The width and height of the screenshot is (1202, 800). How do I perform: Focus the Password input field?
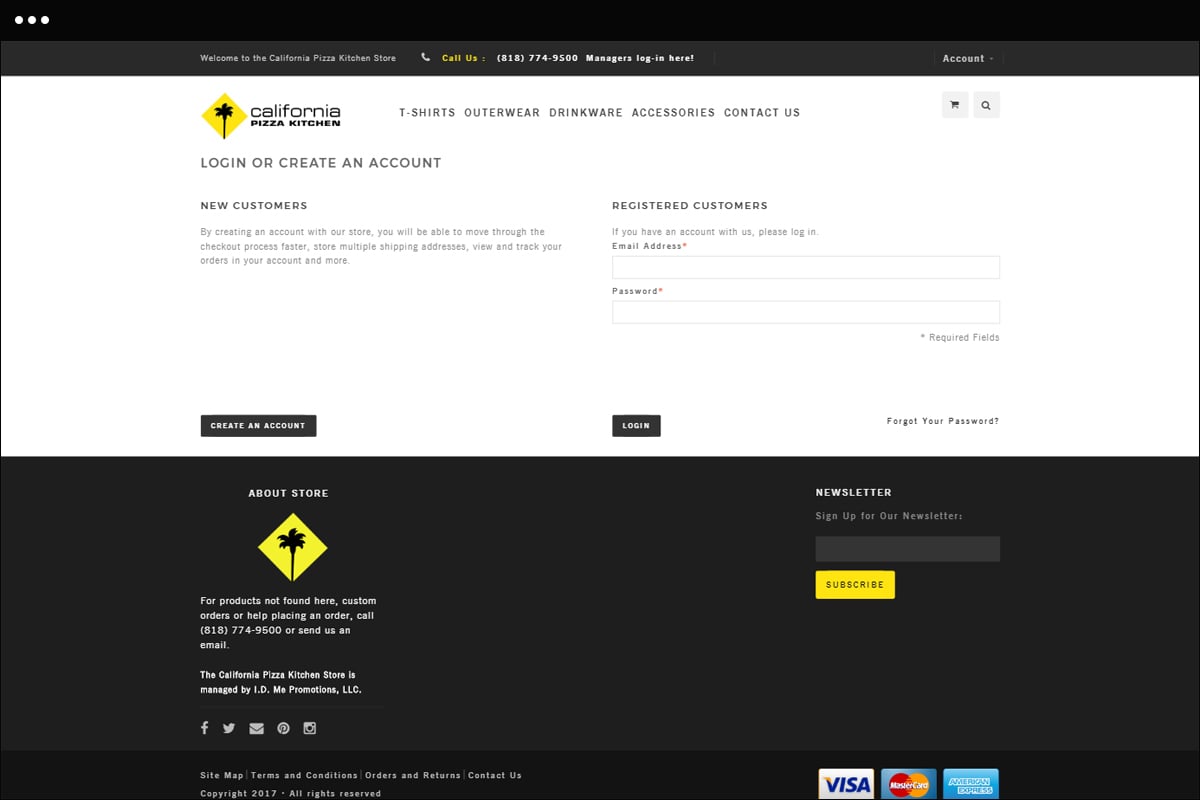805,312
